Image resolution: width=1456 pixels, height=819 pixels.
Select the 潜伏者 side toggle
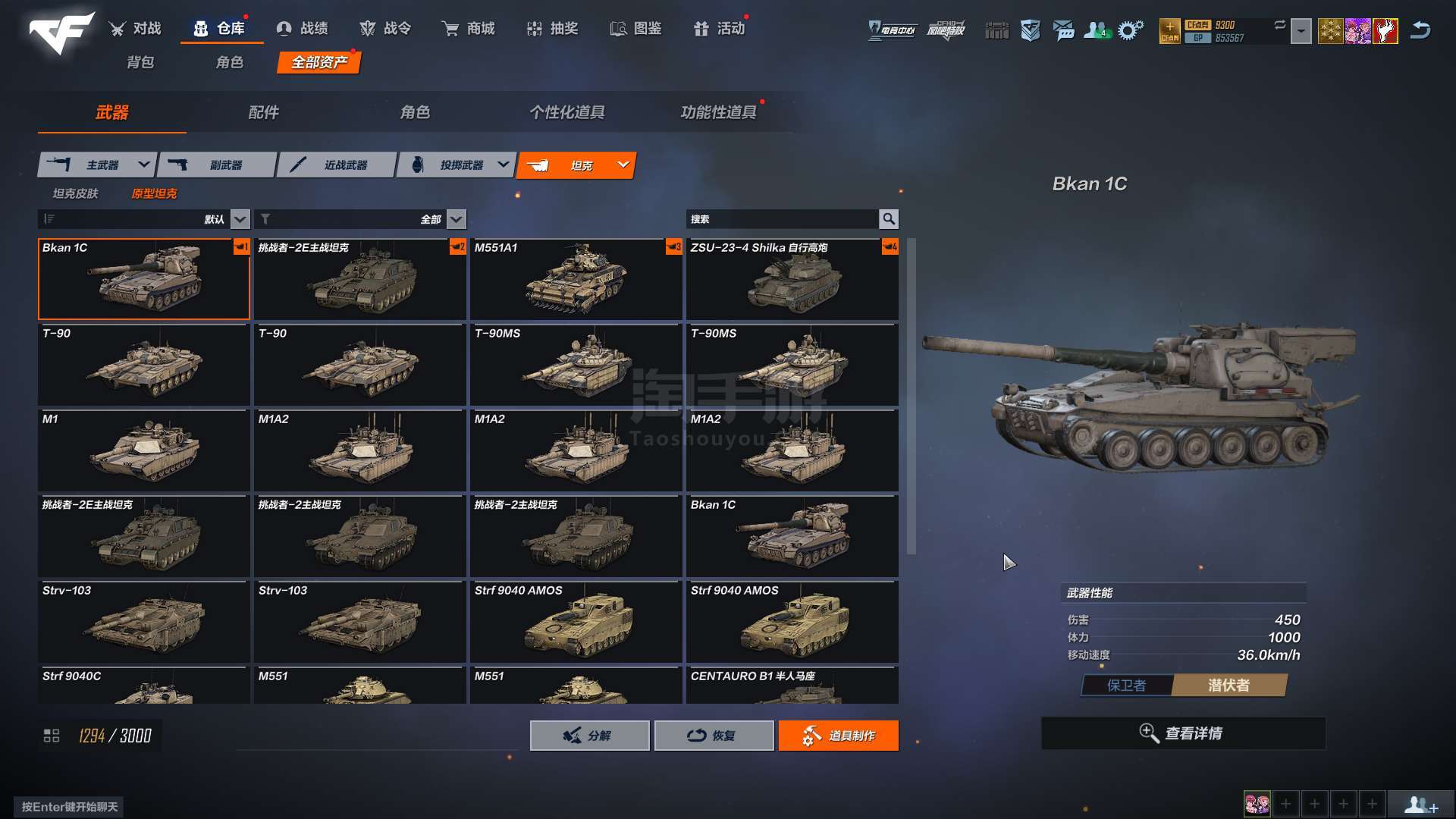[1228, 686]
